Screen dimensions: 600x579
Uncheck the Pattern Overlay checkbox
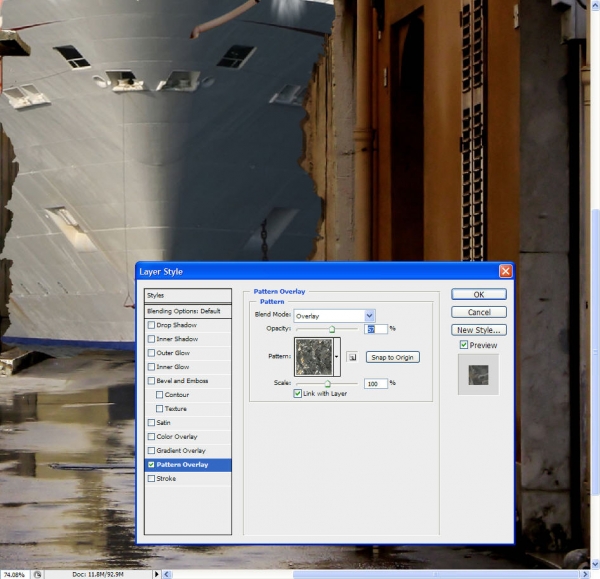(x=151, y=465)
